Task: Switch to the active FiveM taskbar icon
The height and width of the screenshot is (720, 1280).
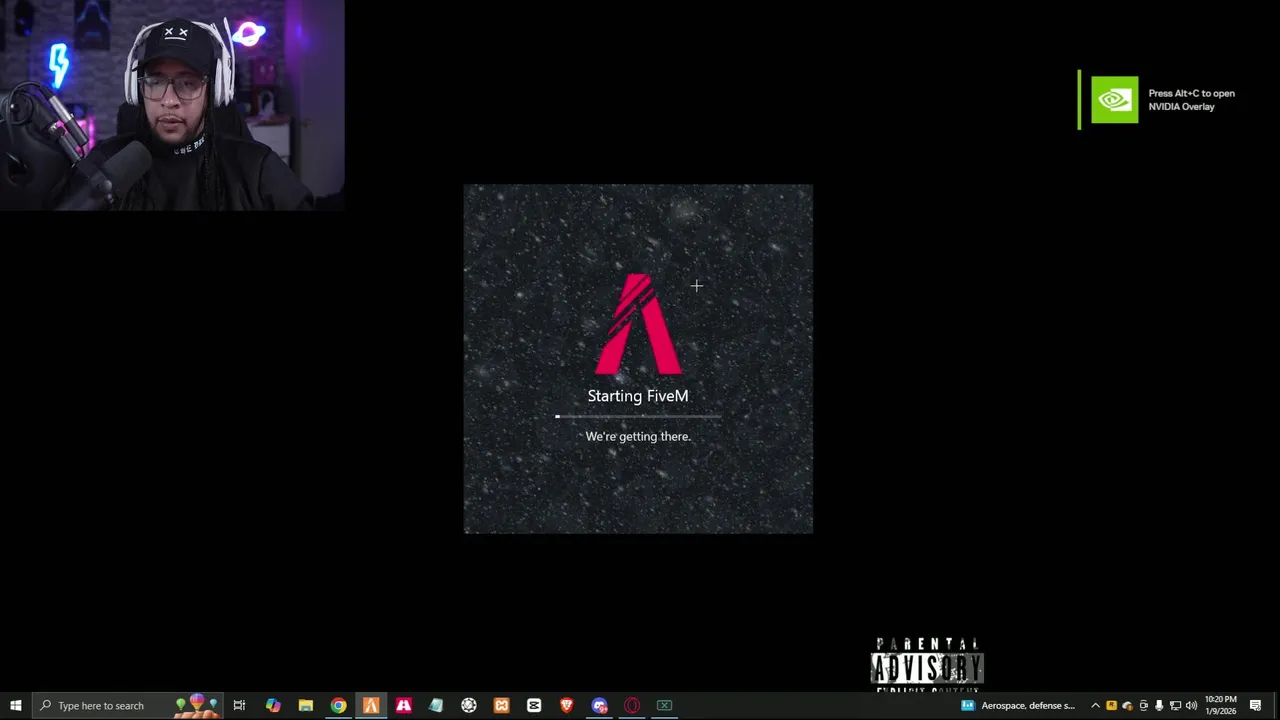Action: click(371, 705)
